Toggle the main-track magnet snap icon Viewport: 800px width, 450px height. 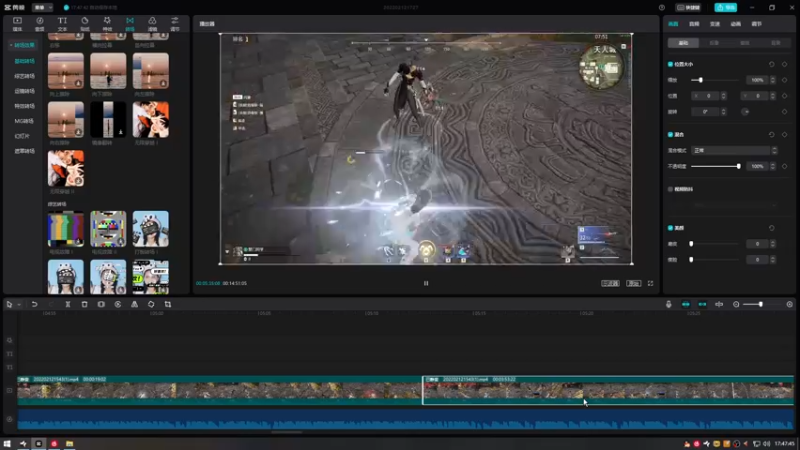point(686,304)
